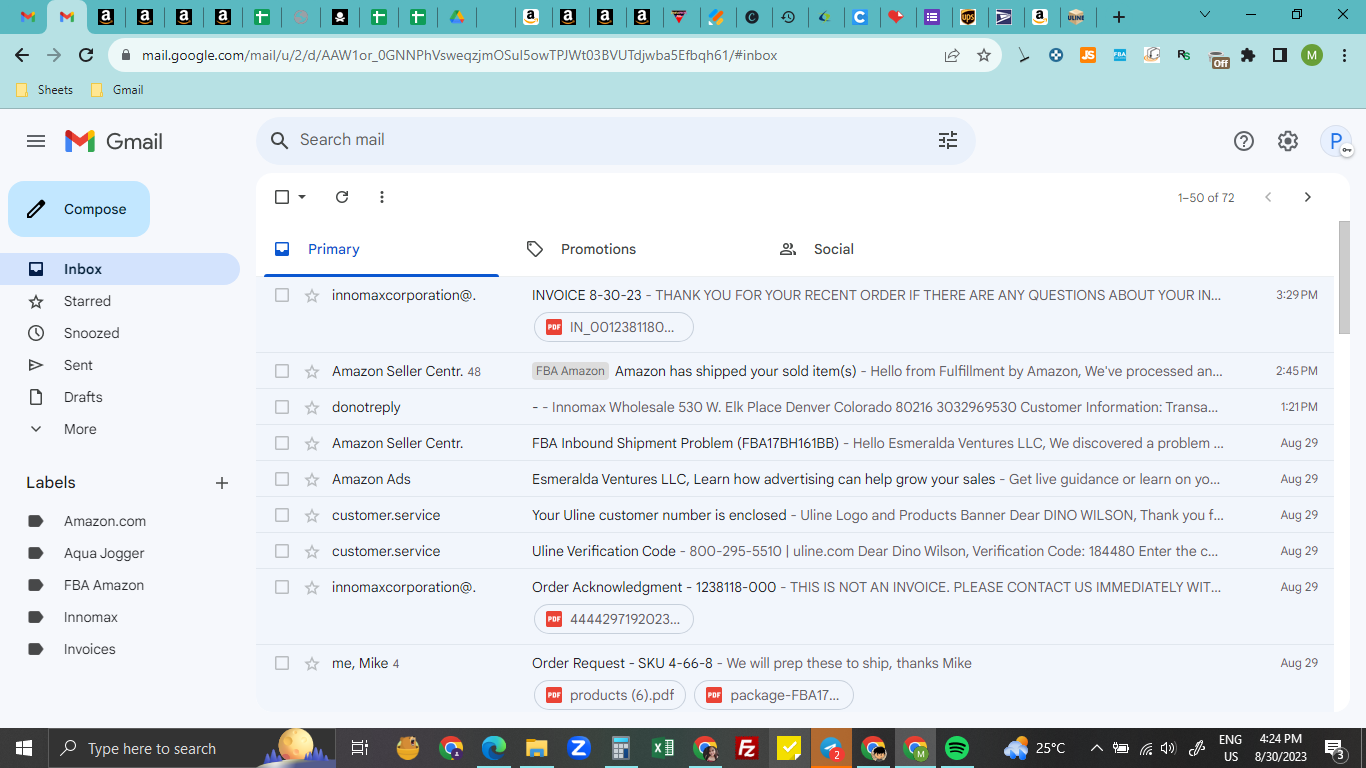The width and height of the screenshot is (1366, 768).
Task: Open the Starred folder
Action: click(120, 301)
